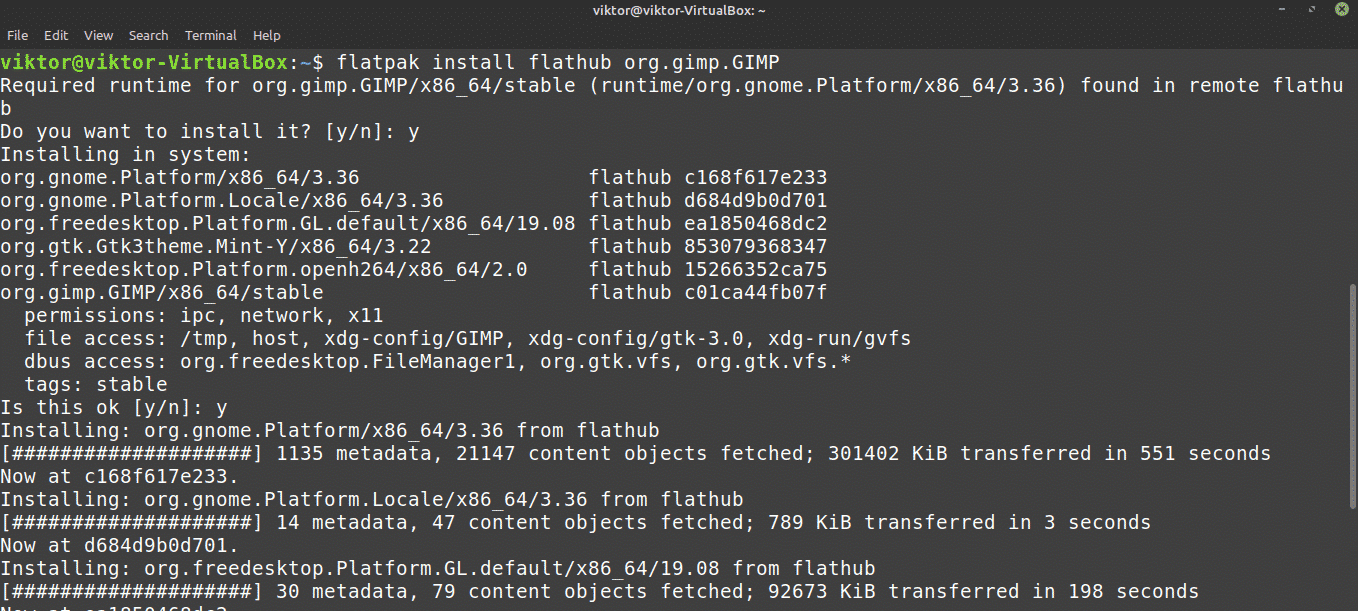Click the viktor@viktor-VirtualBox window title
Screen dimensions: 1358x611
pyautogui.click(x=678, y=10)
